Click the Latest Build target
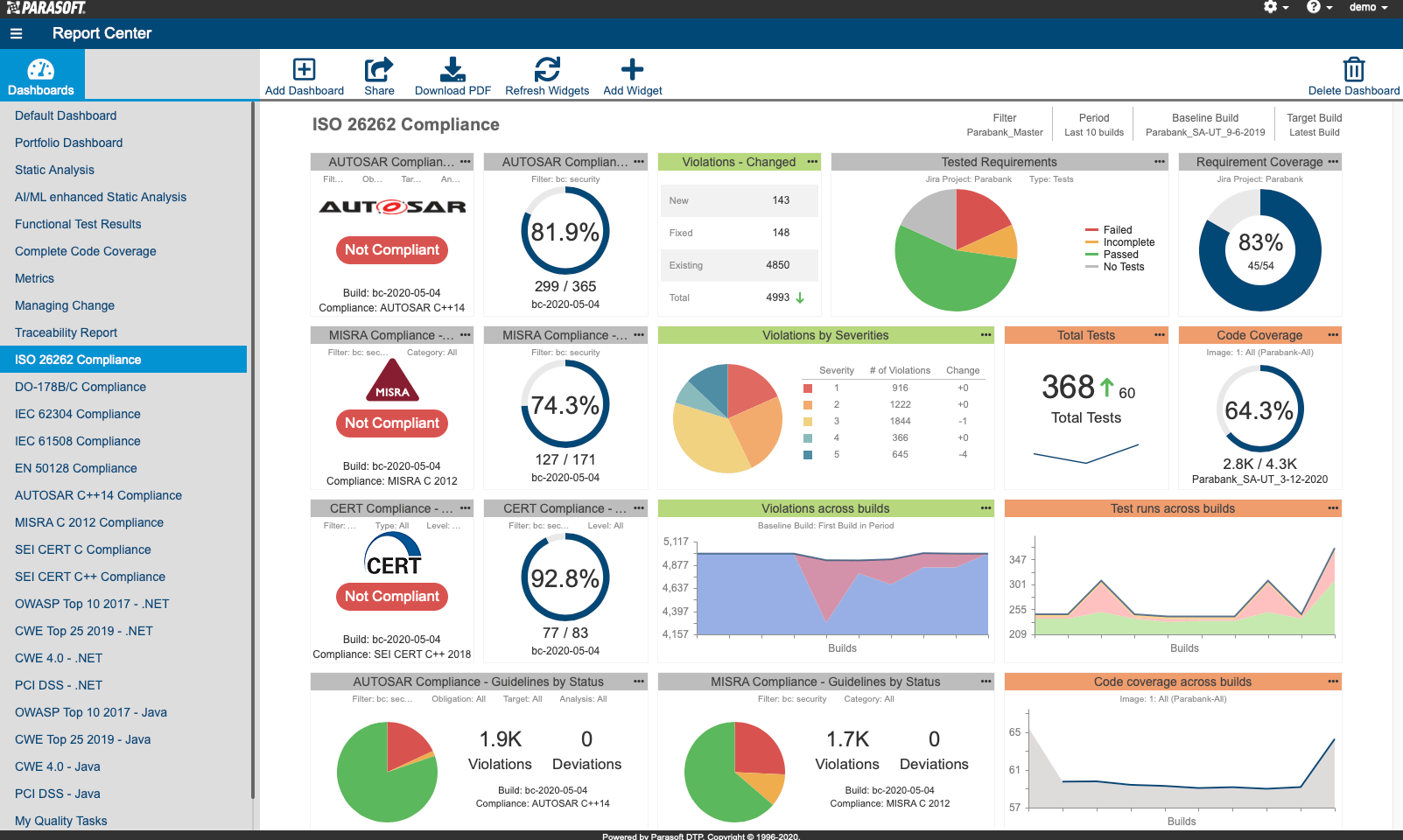The width and height of the screenshot is (1403, 840). [1315, 133]
